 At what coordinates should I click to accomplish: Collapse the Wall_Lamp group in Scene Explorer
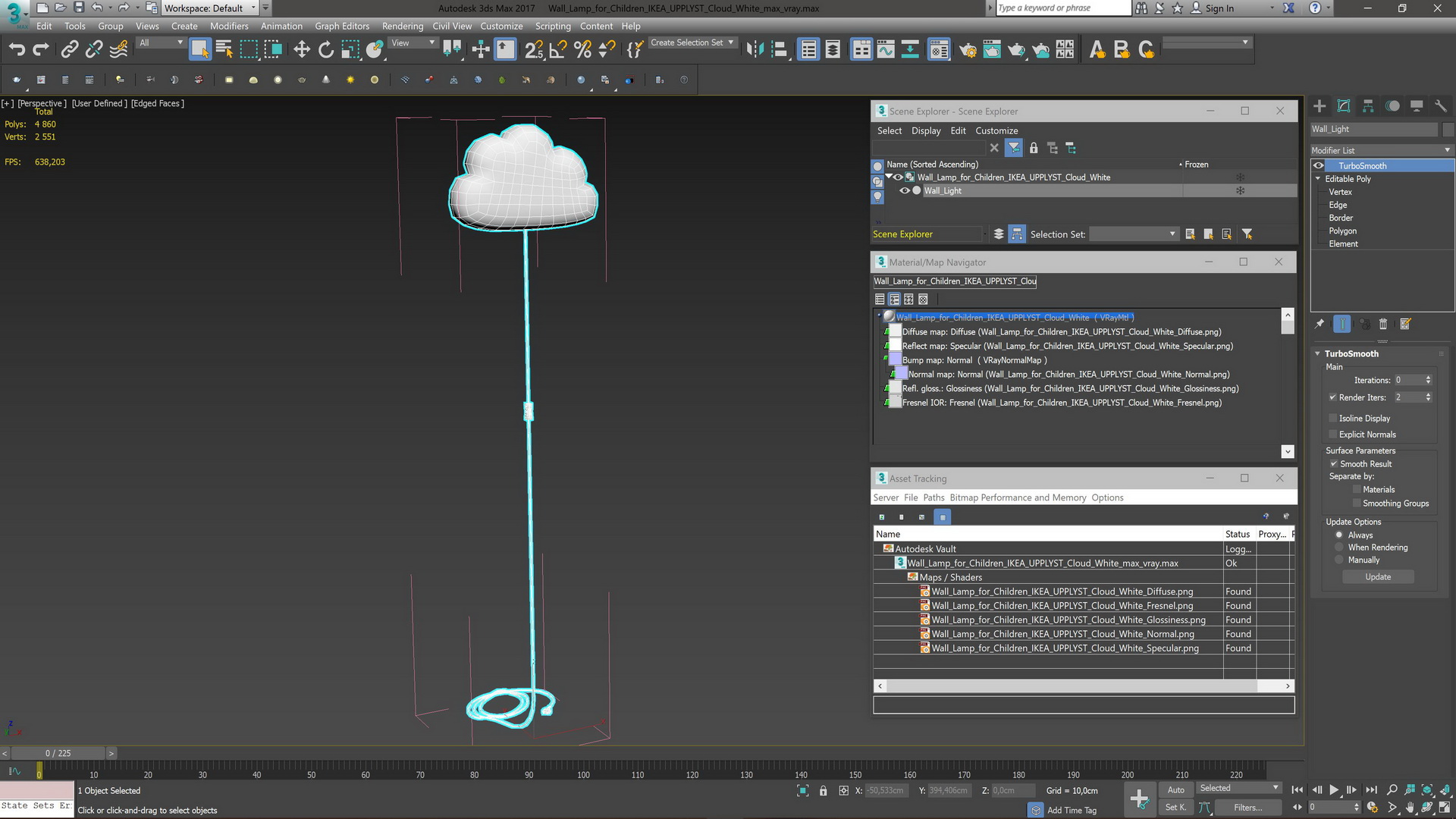click(889, 177)
